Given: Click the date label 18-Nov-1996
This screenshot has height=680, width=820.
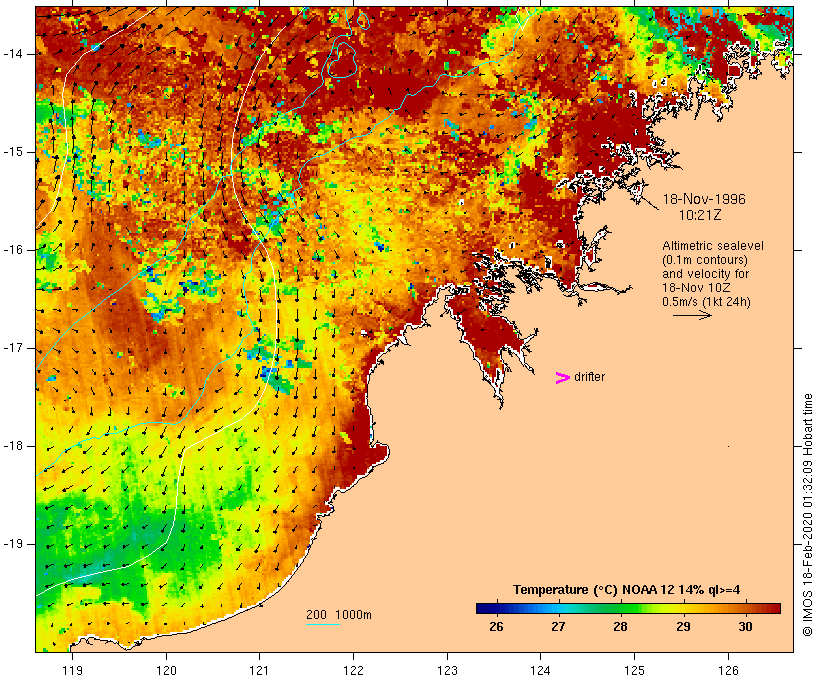Looking at the screenshot, I should [x=704, y=199].
